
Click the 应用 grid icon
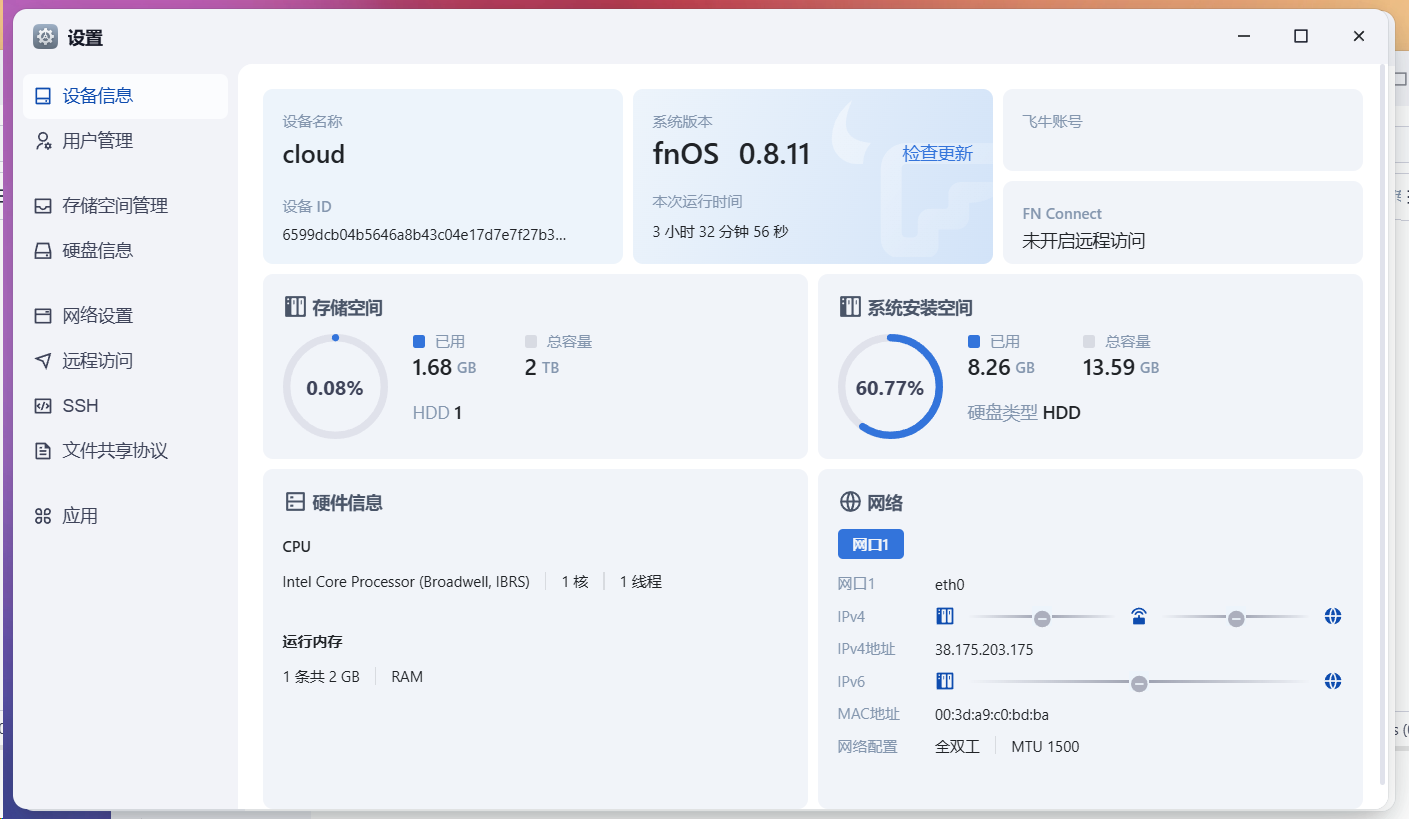[43, 516]
